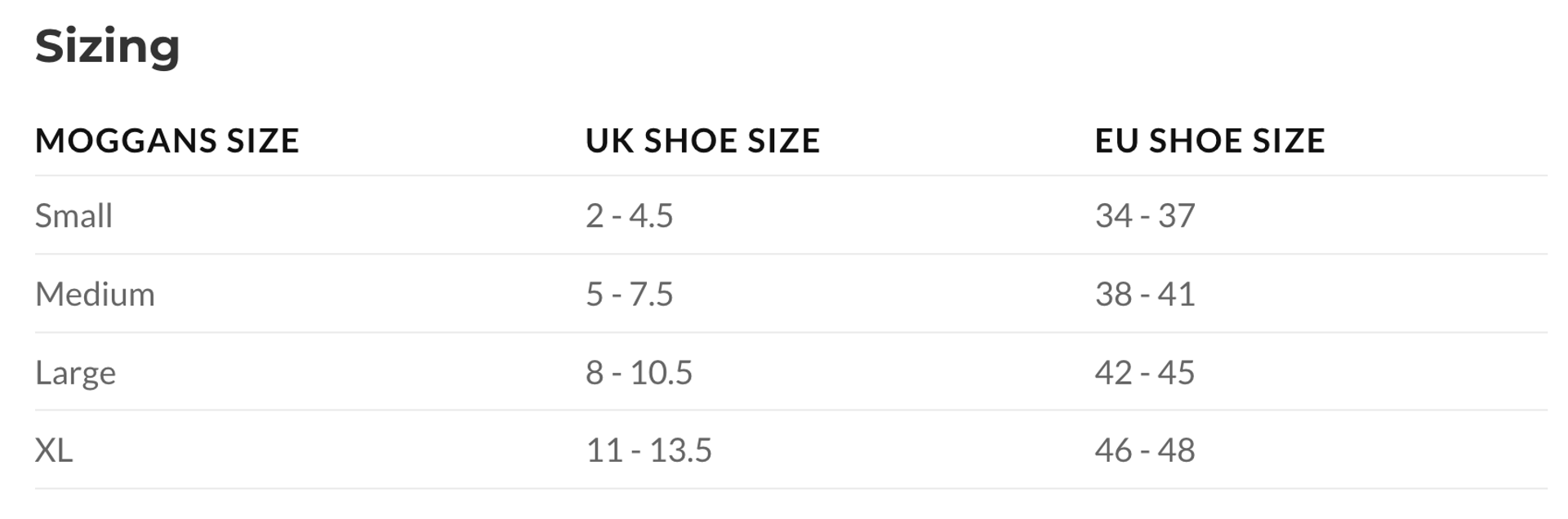
Task: Click UK size range 2 - 4.5
Action: click(629, 216)
